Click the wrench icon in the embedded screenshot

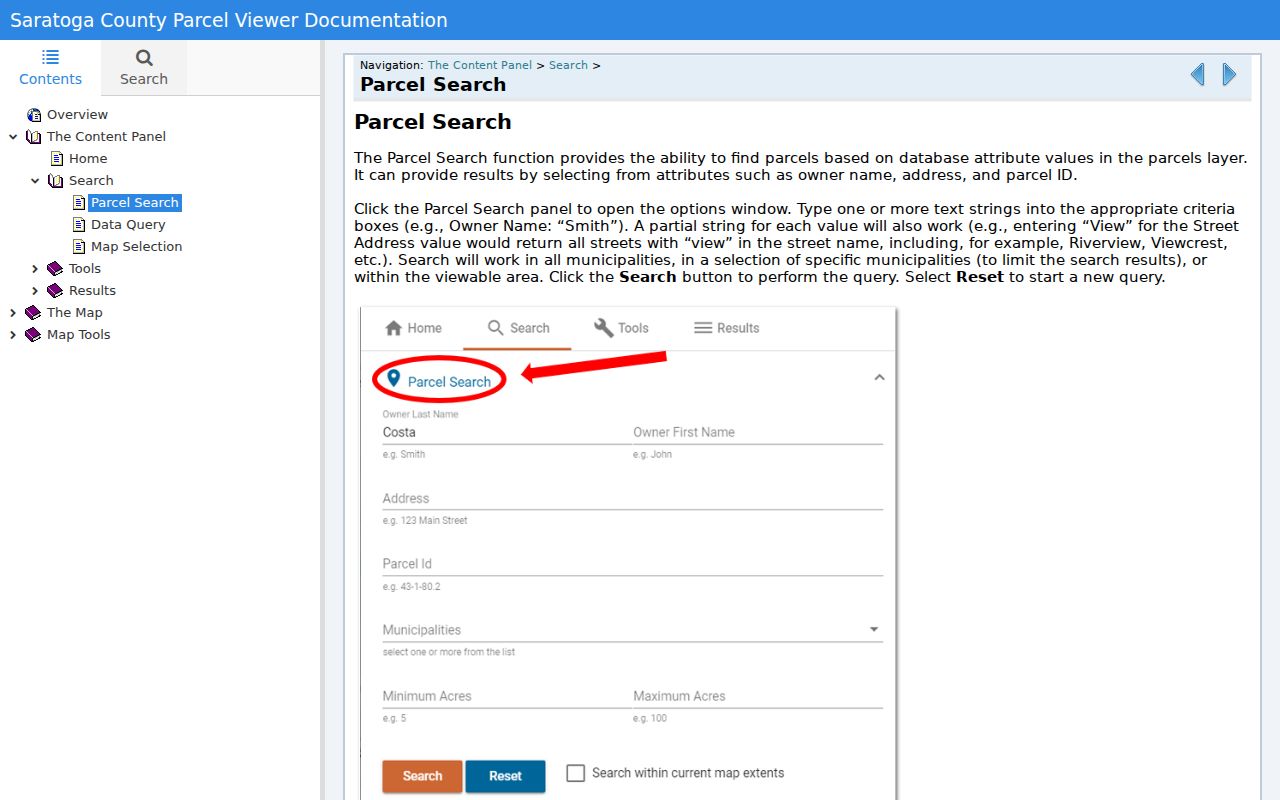603,328
